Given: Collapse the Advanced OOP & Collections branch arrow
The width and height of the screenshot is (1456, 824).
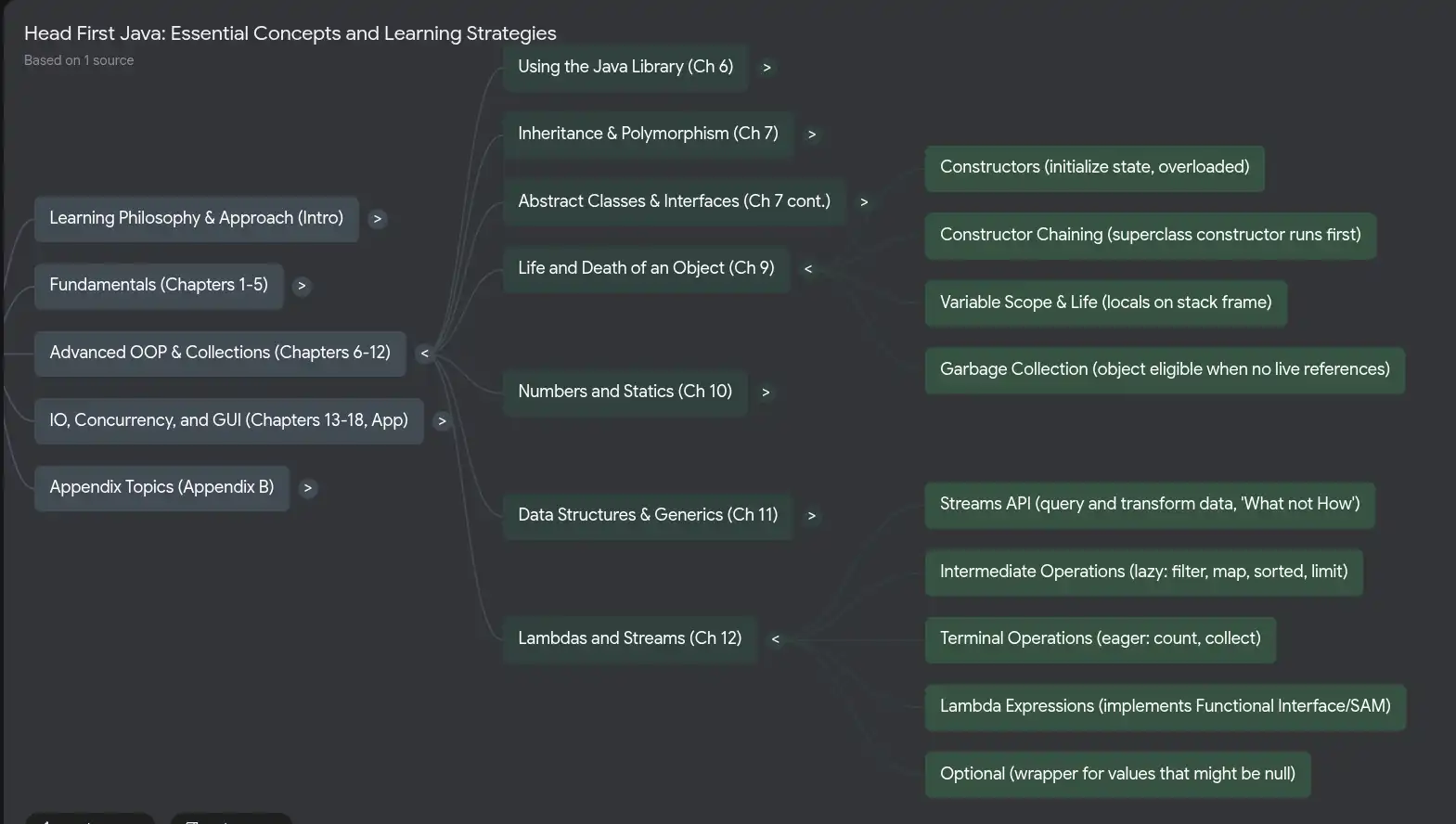Looking at the screenshot, I should pyautogui.click(x=424, y=354).
